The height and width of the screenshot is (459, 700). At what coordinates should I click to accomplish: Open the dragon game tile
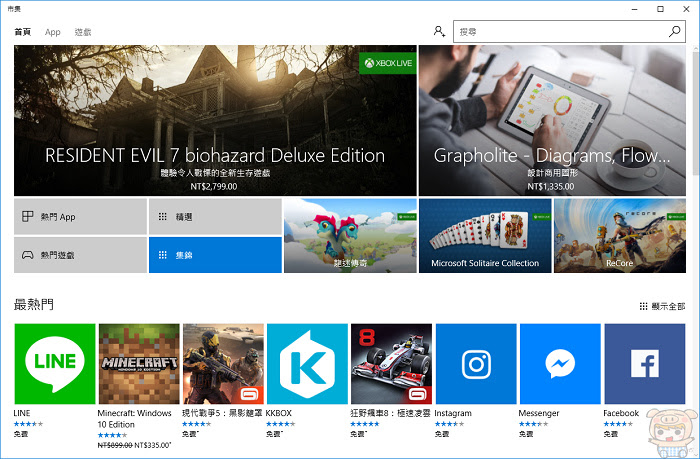tap(350, 236)
